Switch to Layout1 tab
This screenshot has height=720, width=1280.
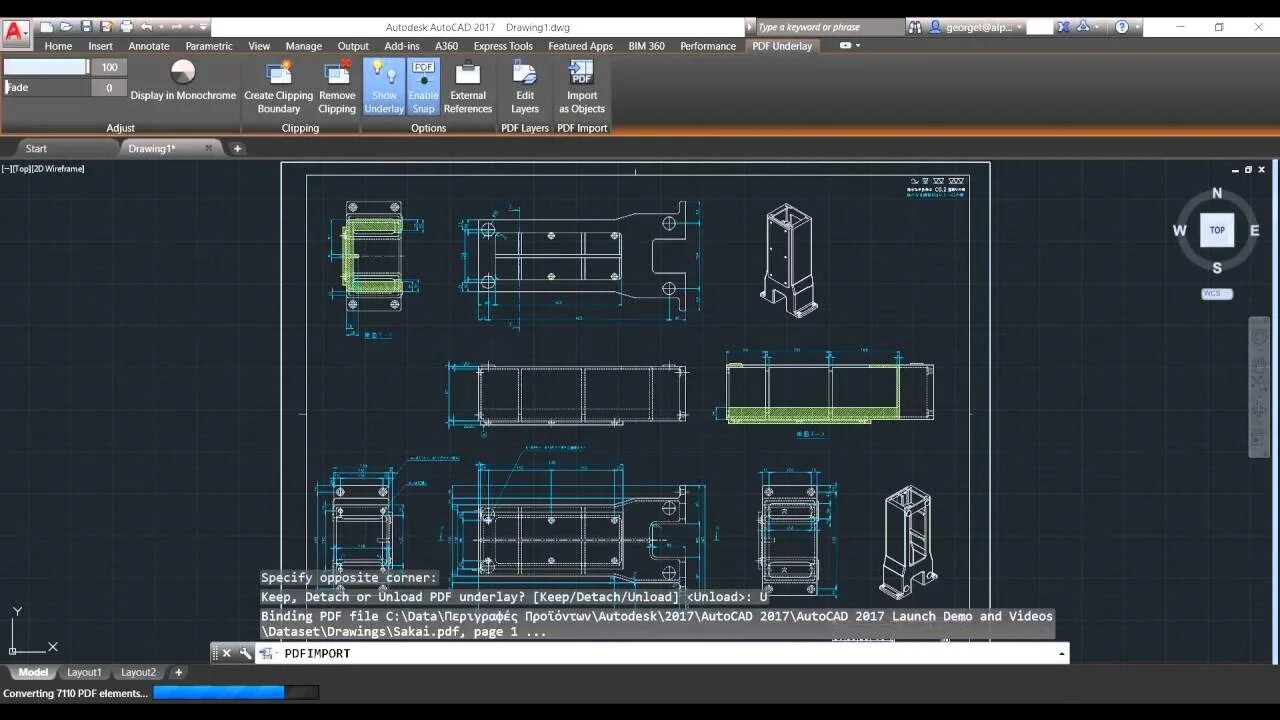click(x=84, y=672)
